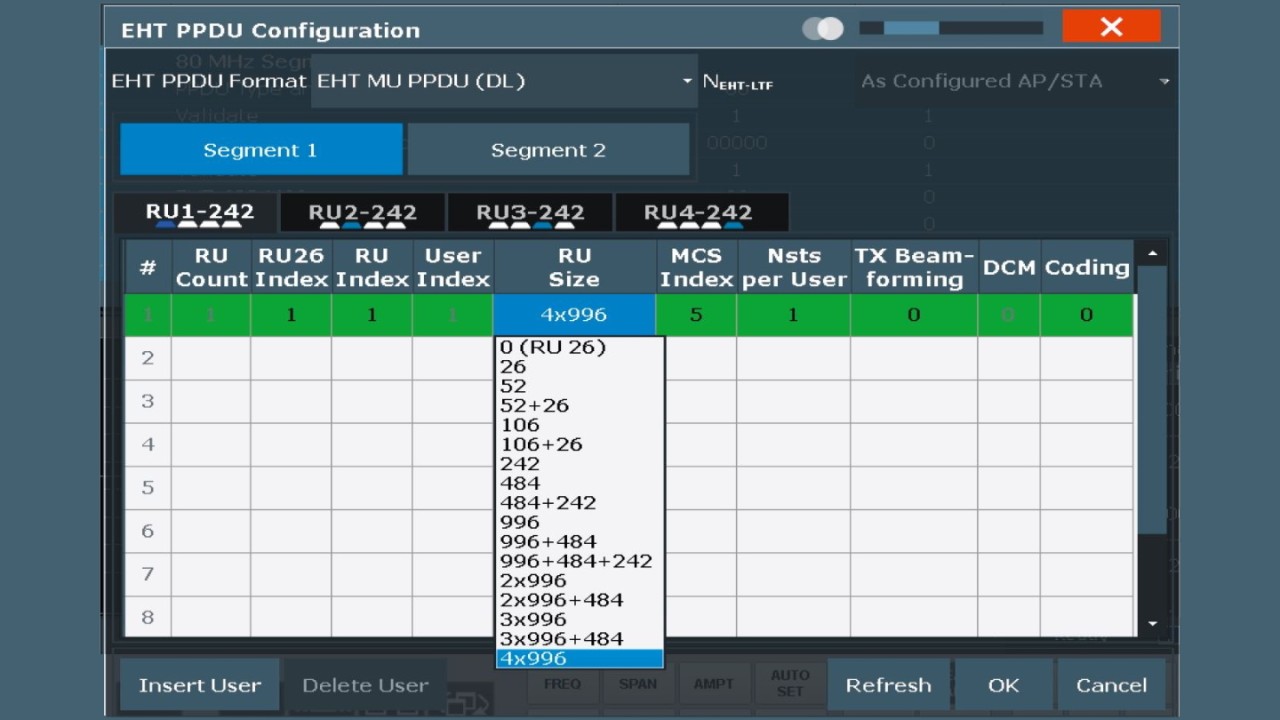Open the EHT PPDU Format dropdown
This screenshot has width=1280, height=720.
pyautogui.click(x=504, y=81)
